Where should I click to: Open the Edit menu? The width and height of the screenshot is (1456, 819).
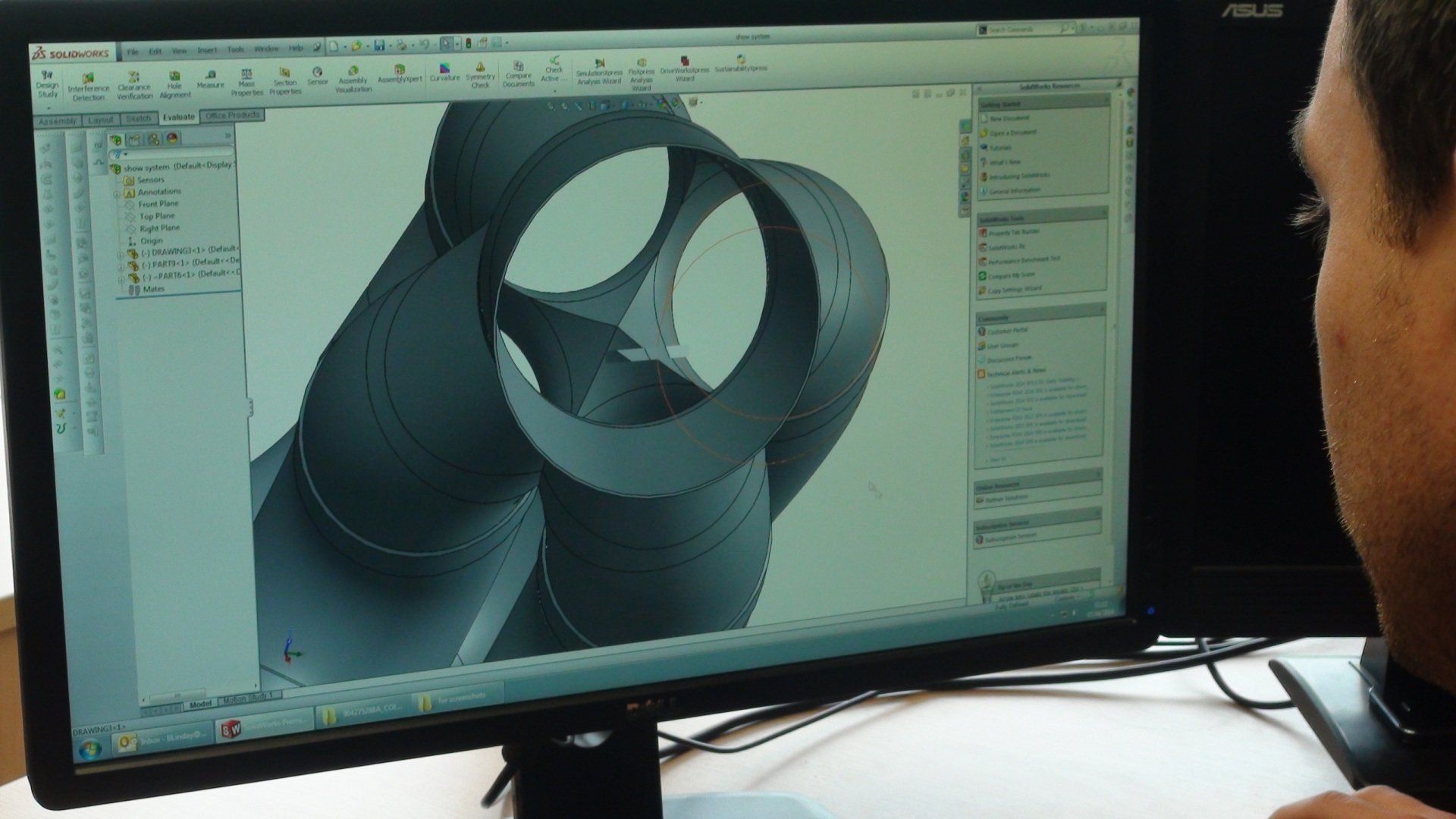155,51
